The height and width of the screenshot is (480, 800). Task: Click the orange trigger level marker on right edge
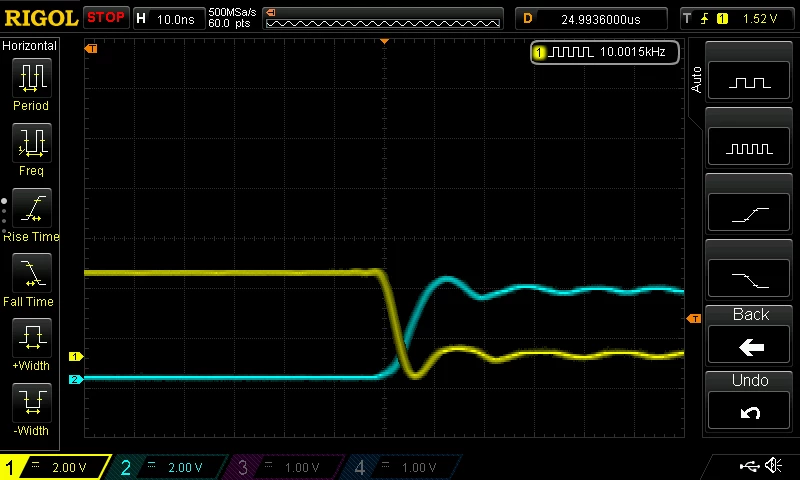tap(694, 319)
